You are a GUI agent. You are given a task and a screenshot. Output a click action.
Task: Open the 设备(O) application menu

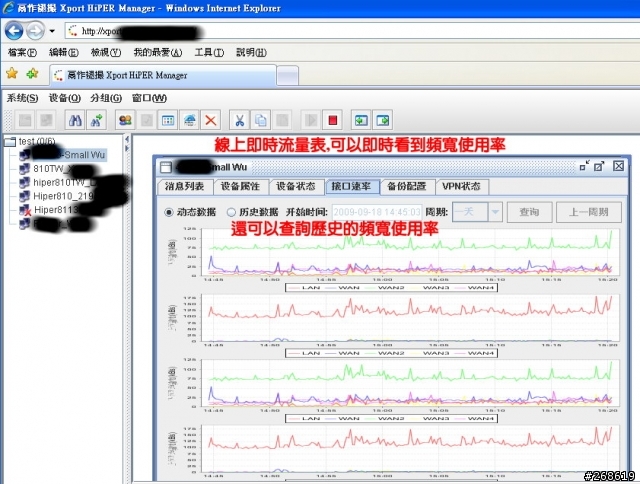(x=64, y=98)
